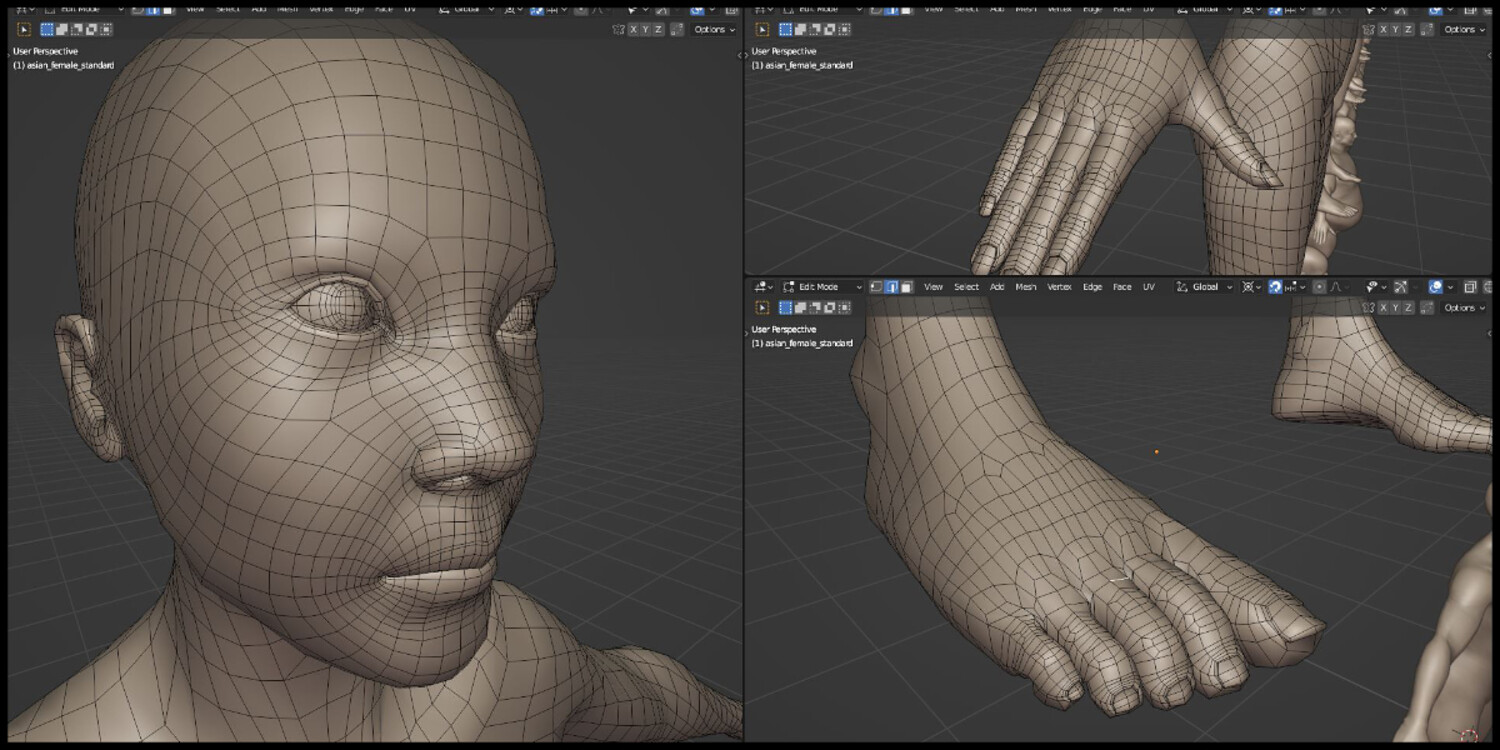The image size is (1500, 750).
Task: Toggle Z axis mirror in hand viewport
Action: pyautogui.click(x=1407, y=30)
